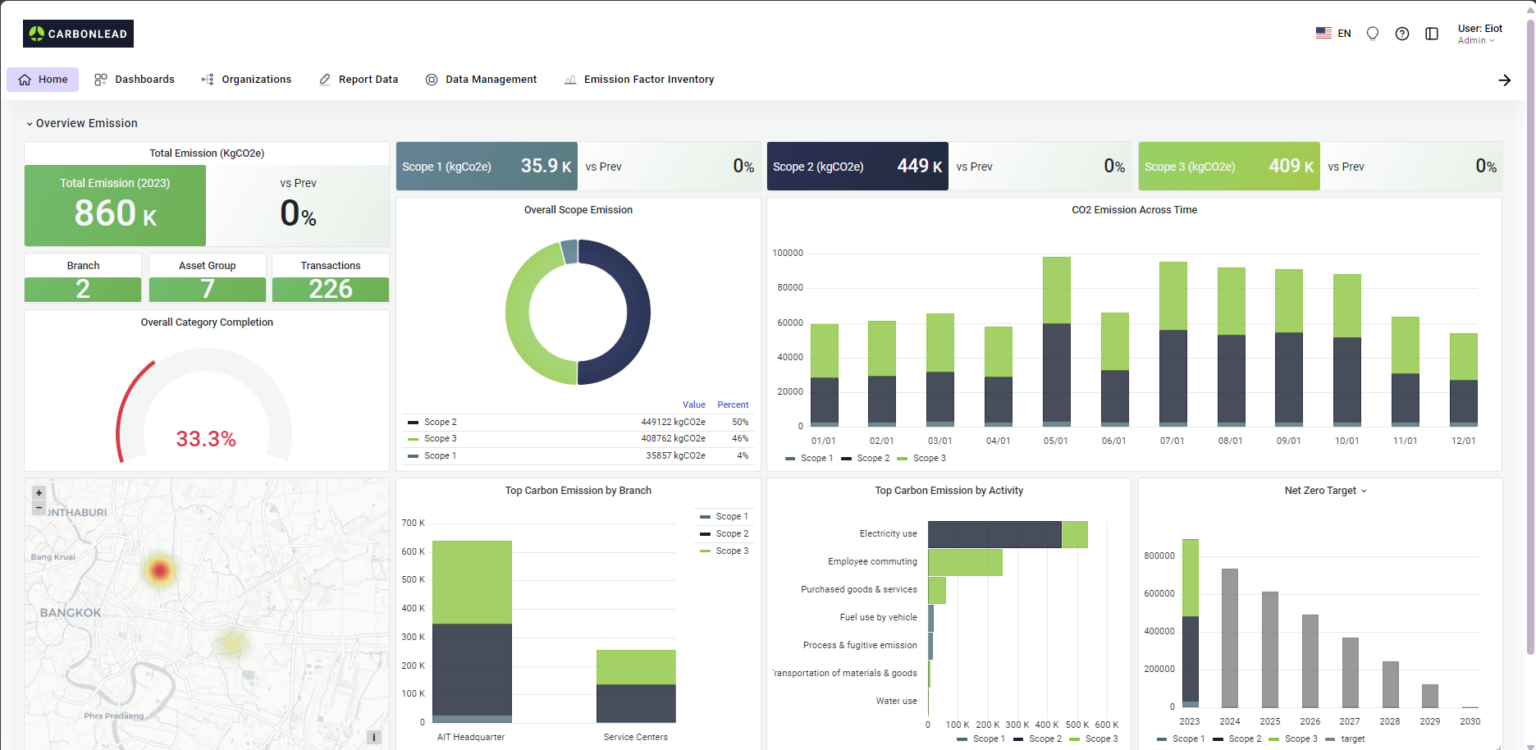Click the right arrow at the navigation bar end
The width and height of the screenshot is (1536, 750).
coord(1504,80)
